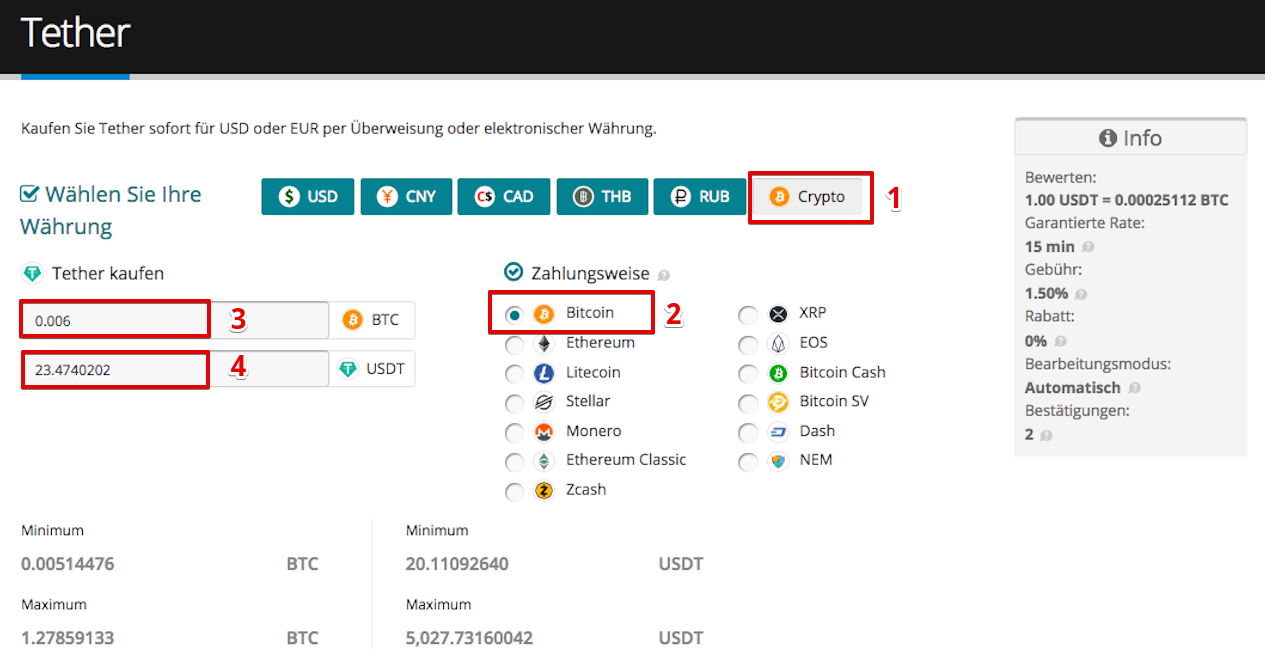Click the checkbox icon beside Wählen Sie Ihre Währung
This screenshot has height=664, width=1265.
click(30, 194)
